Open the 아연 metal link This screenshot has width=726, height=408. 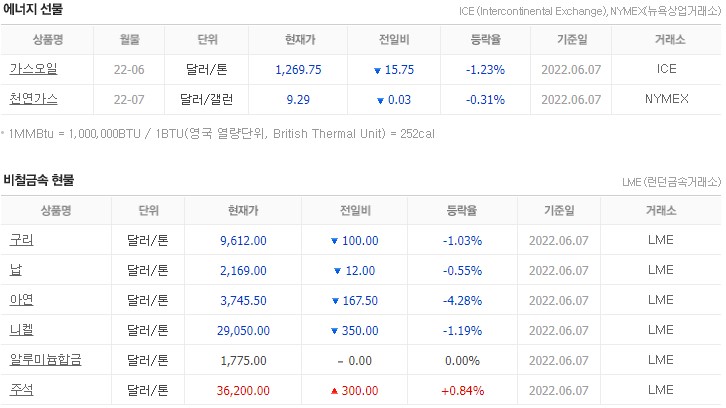[21, 300]
